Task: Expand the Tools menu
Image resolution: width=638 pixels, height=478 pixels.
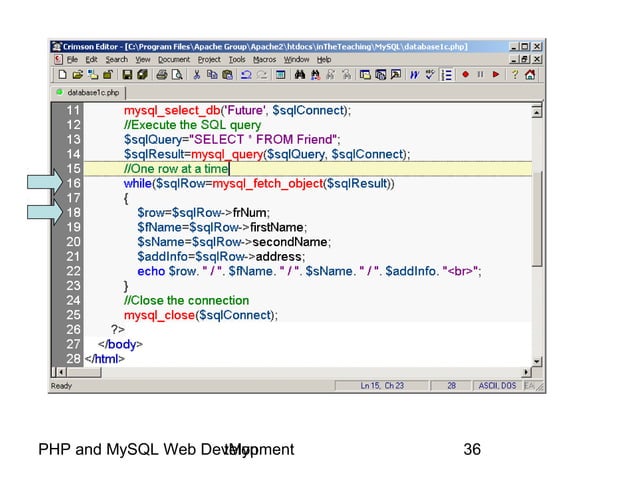Action: [236, 60]
